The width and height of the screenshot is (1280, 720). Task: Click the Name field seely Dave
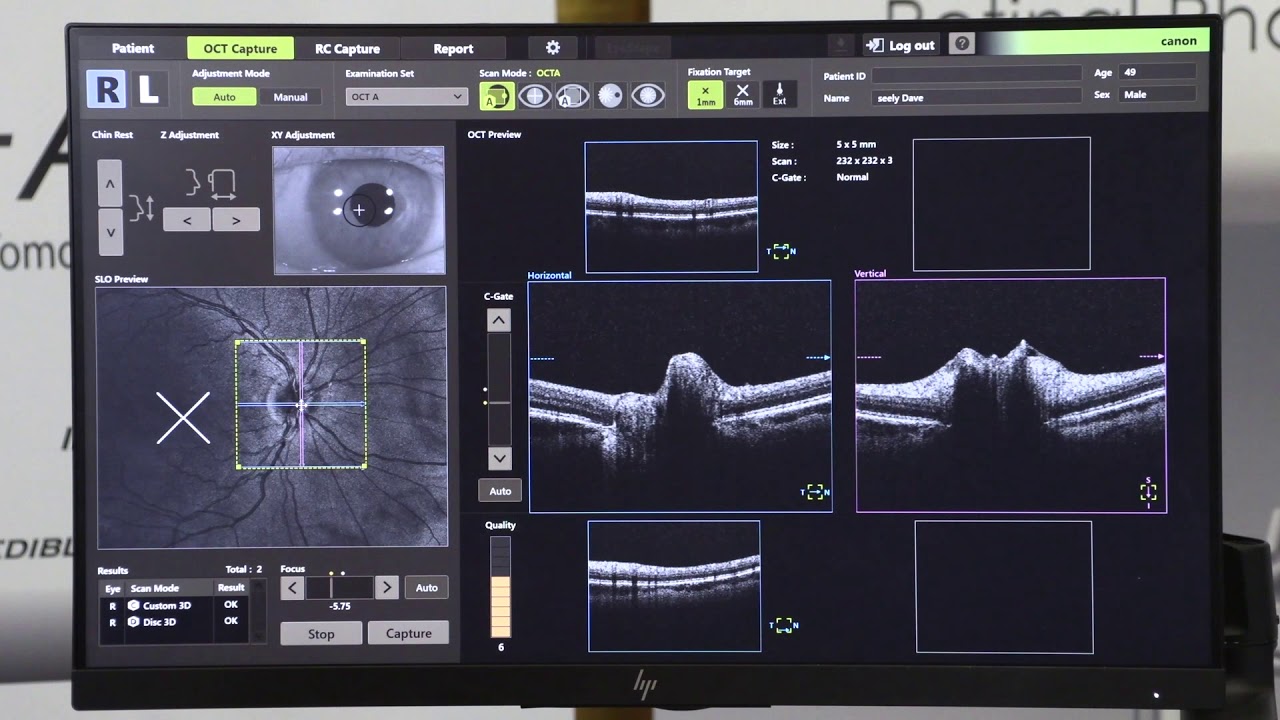(x=976, y=98)
